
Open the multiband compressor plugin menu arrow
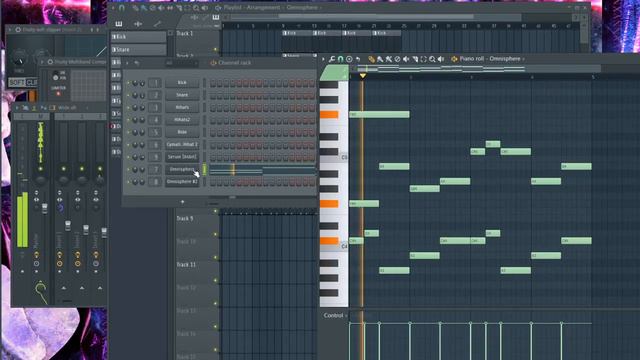[x=42, y=62]
